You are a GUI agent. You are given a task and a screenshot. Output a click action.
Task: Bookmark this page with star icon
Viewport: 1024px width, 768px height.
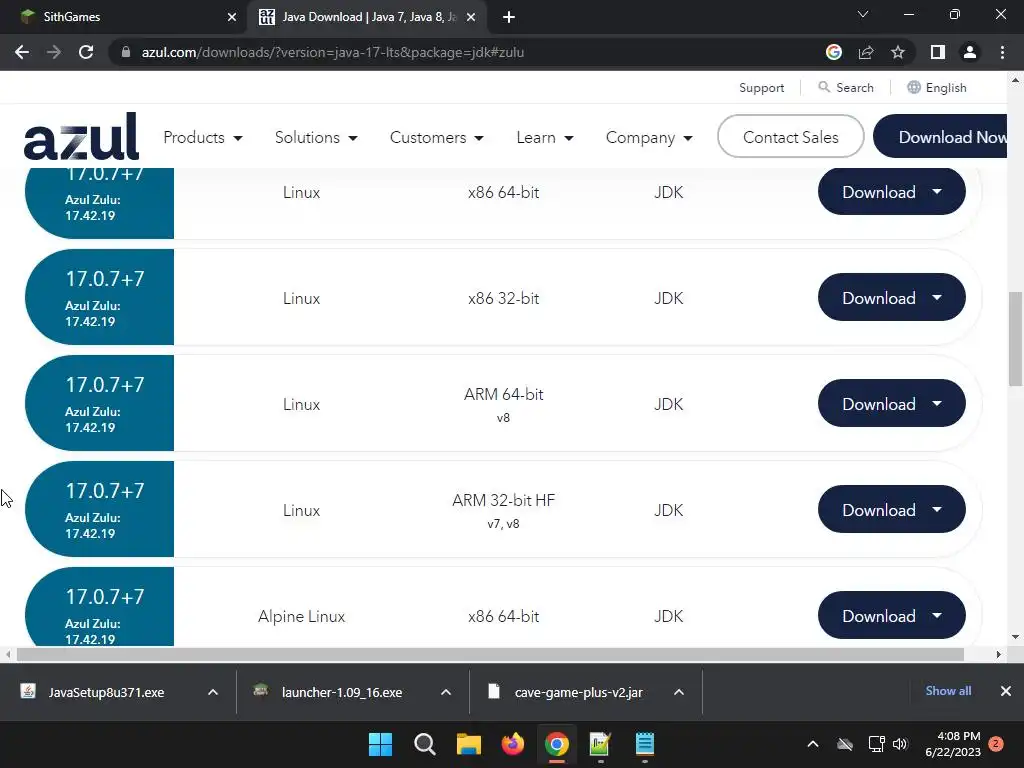(898, 52)
